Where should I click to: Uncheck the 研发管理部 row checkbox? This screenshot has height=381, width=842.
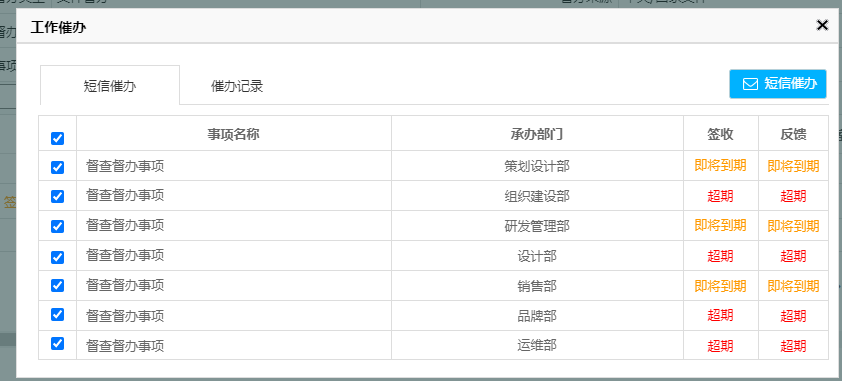point(57,226)
